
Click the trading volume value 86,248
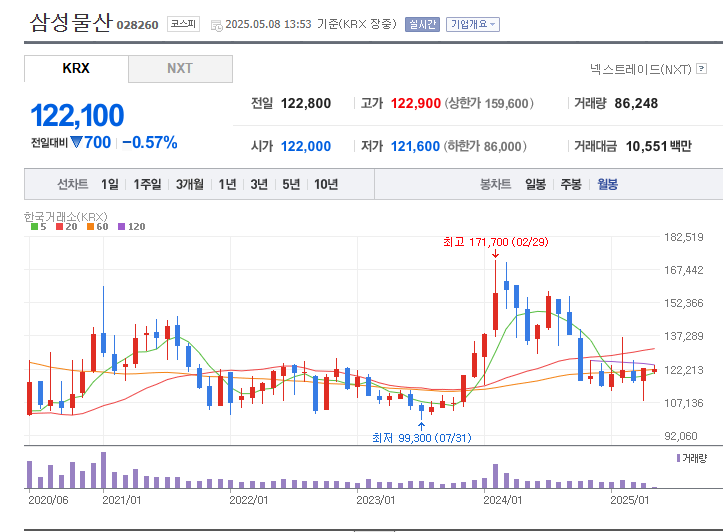636,103
